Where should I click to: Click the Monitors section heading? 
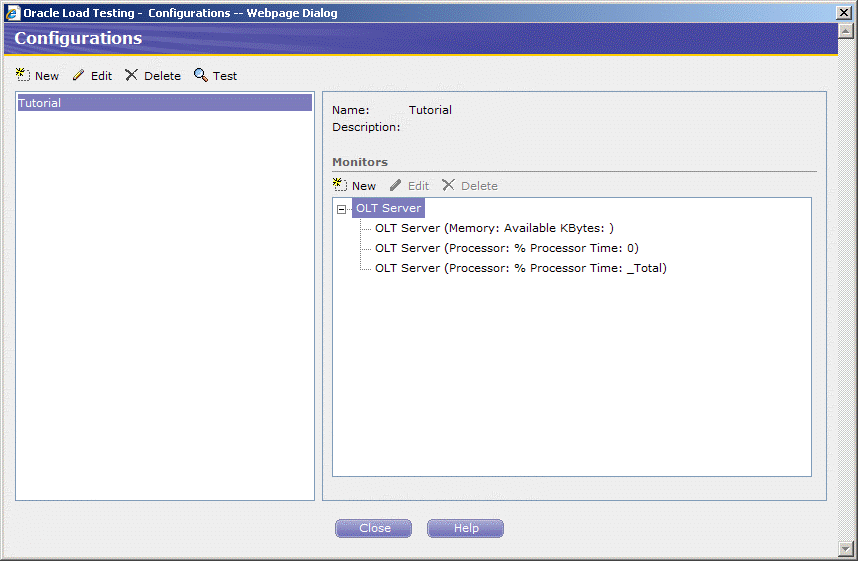[360, 162]
